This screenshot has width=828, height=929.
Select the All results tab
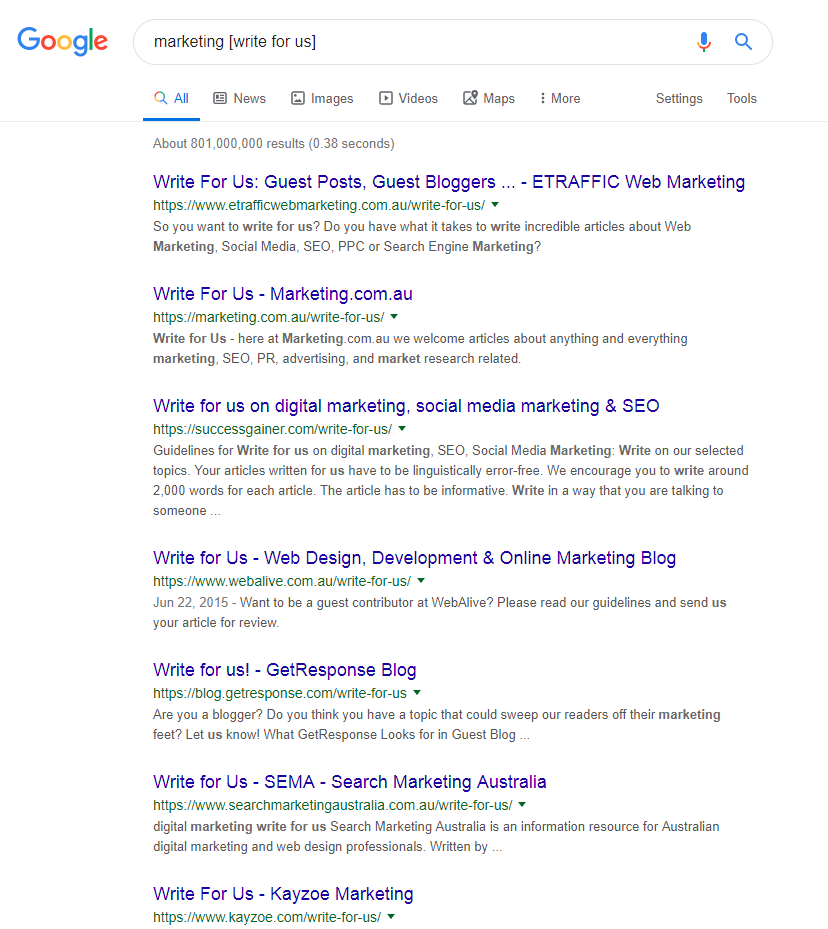pyautogui.click(x=171, y=98)
